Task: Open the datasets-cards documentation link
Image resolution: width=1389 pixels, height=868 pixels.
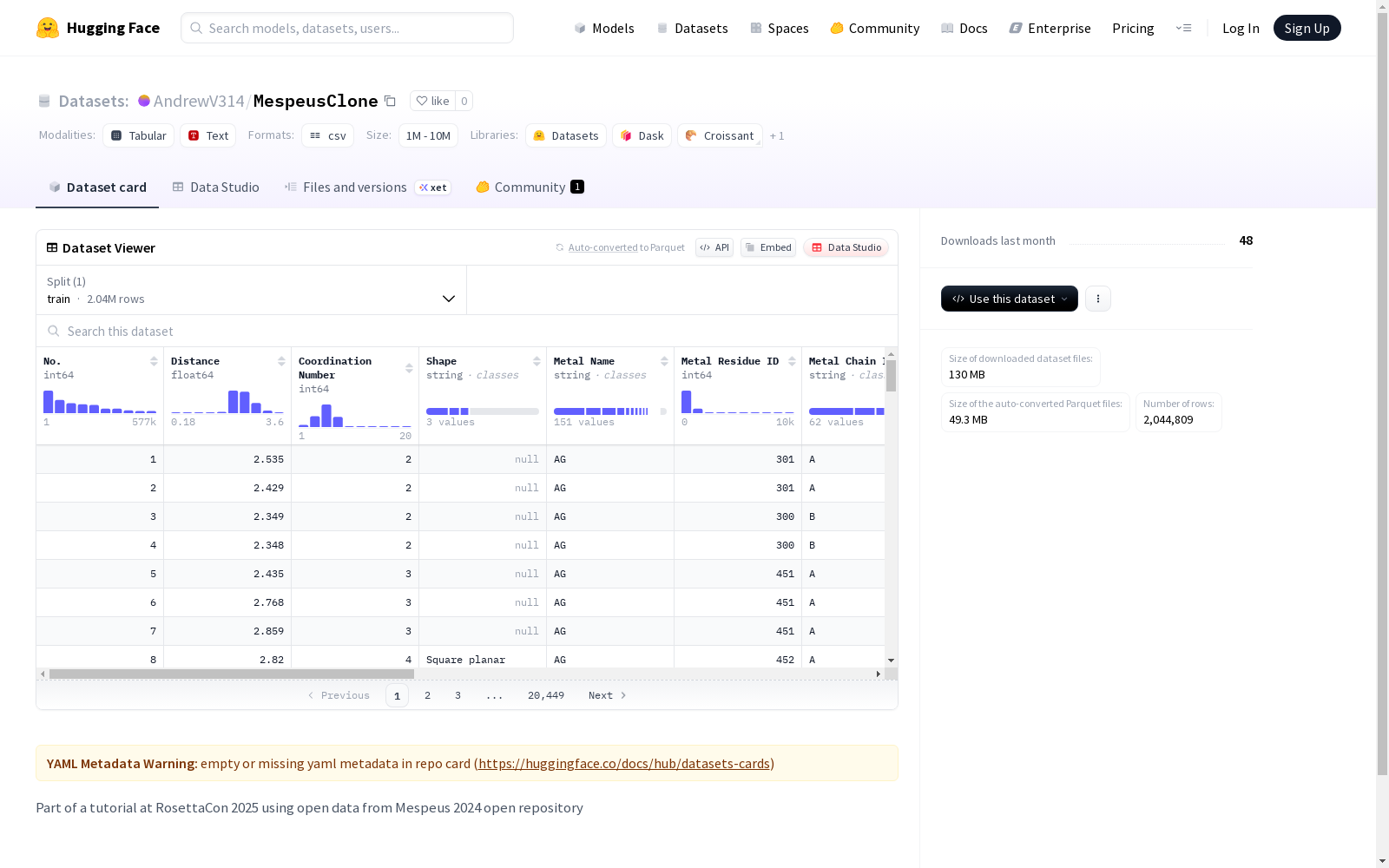Action: tap(624, 764)
